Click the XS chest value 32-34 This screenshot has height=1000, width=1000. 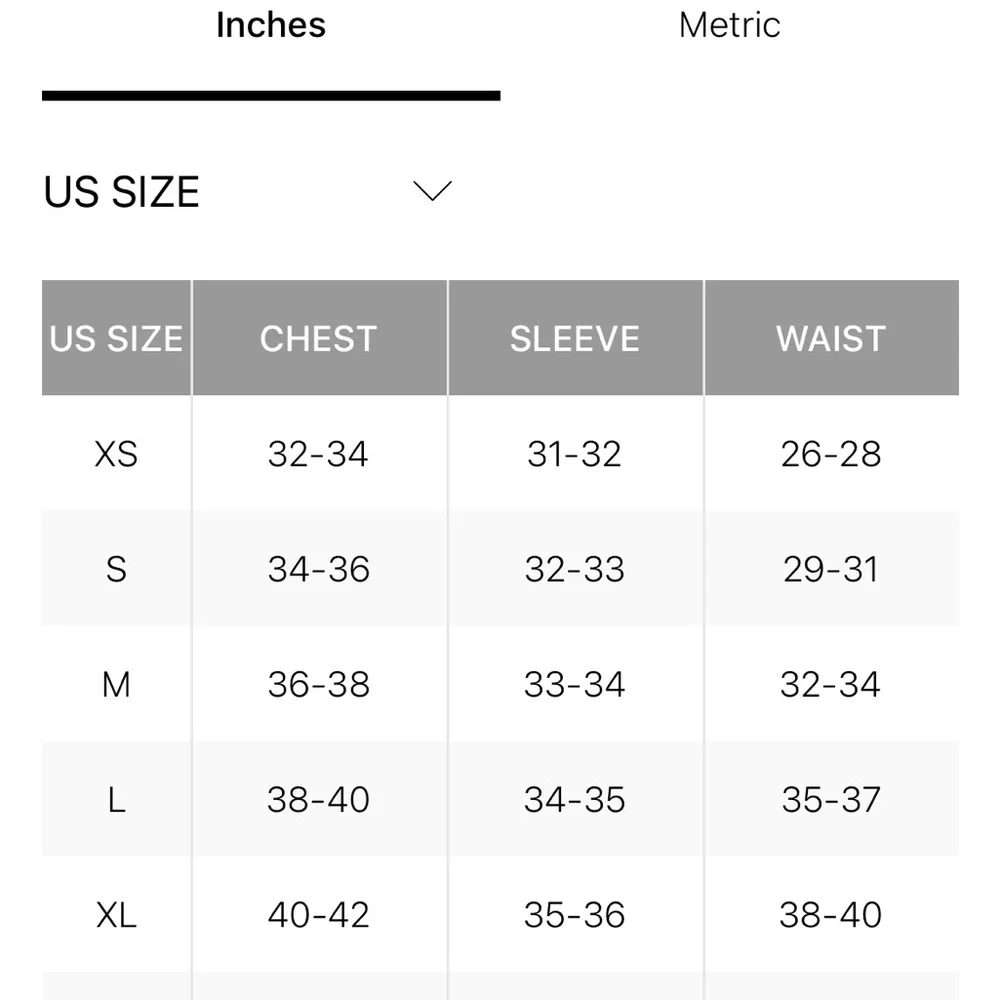click(318, 454)
